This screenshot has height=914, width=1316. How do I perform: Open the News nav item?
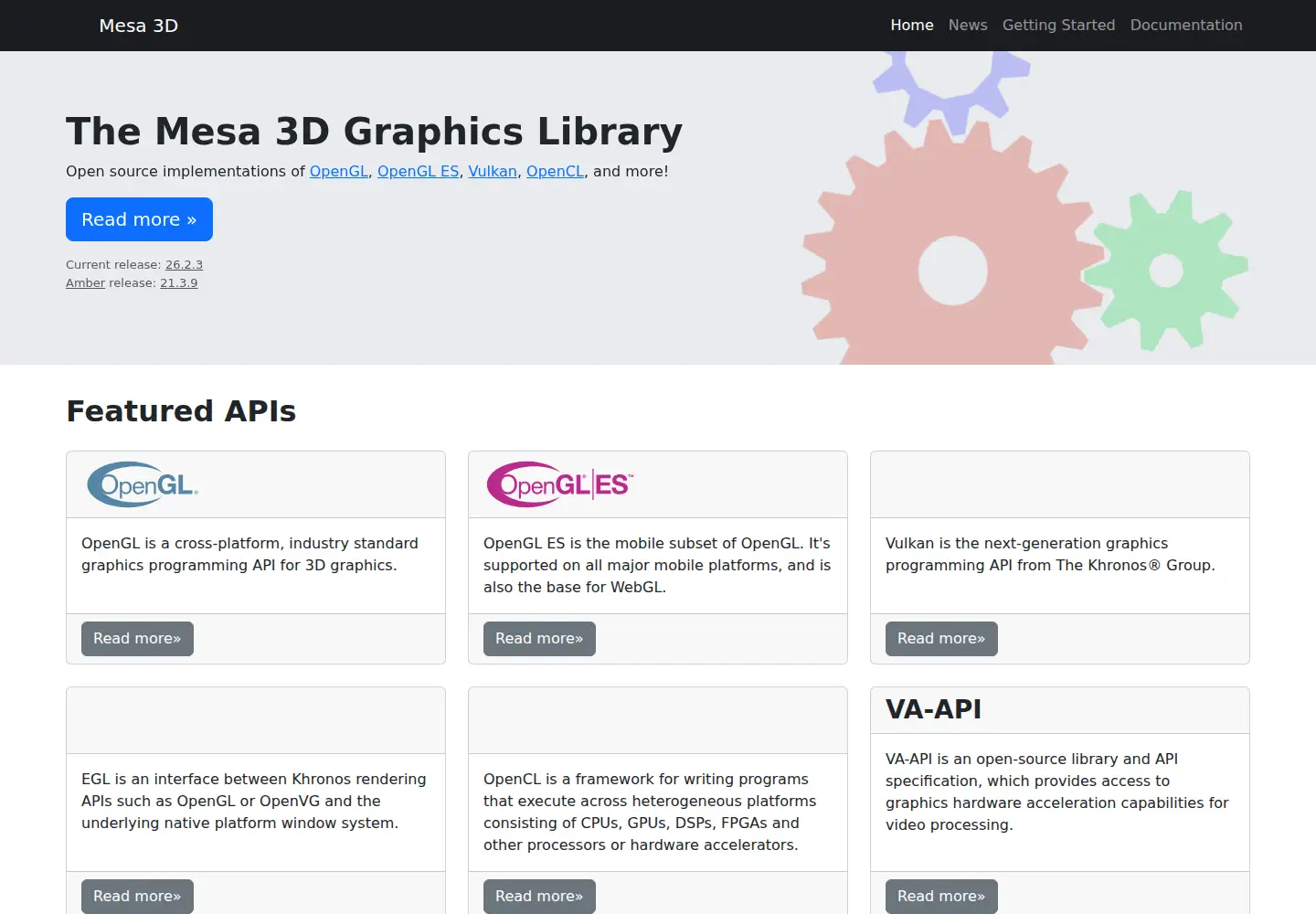click(x=968, y=26)
